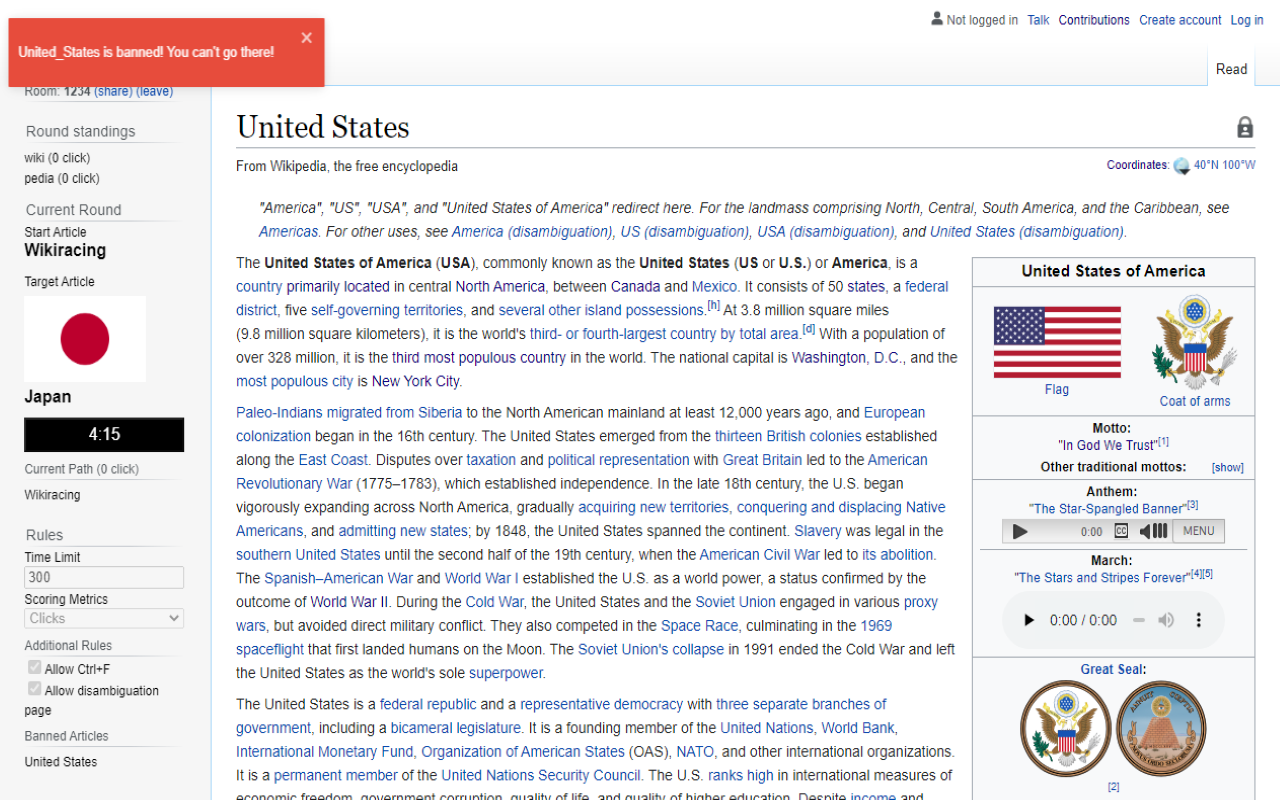Click the anthem player volume icon
The image size is (1280, 800).
point(1153,531)
